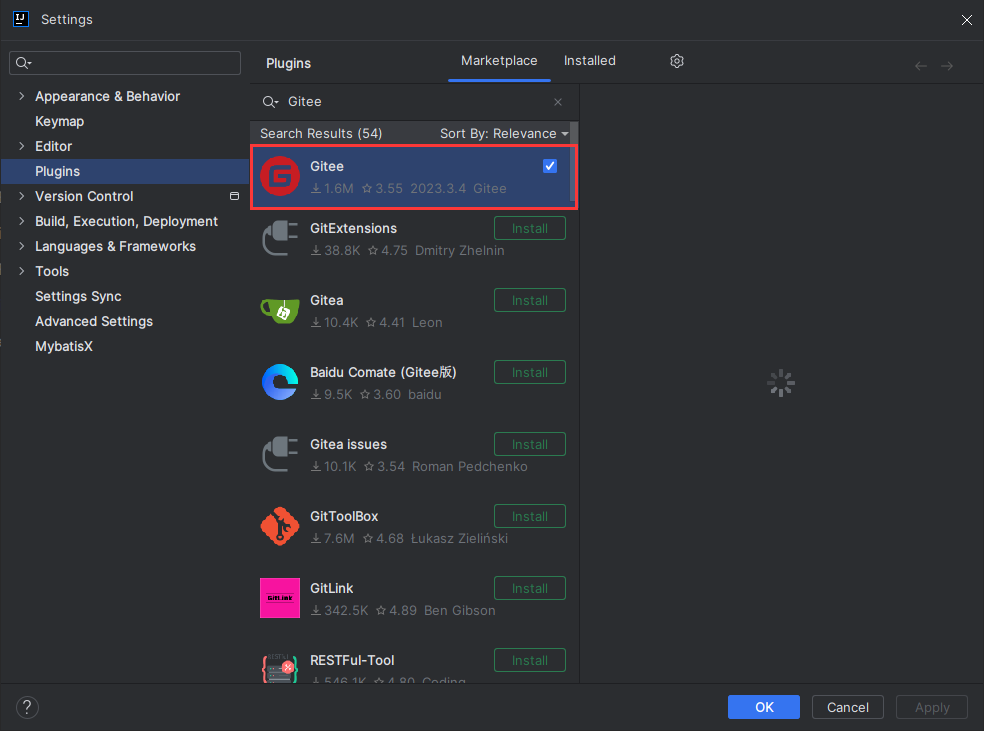984x731 pixels.
Task: Expand the Tools settings node
Action: pyautogui.click(x=22, y=271)
